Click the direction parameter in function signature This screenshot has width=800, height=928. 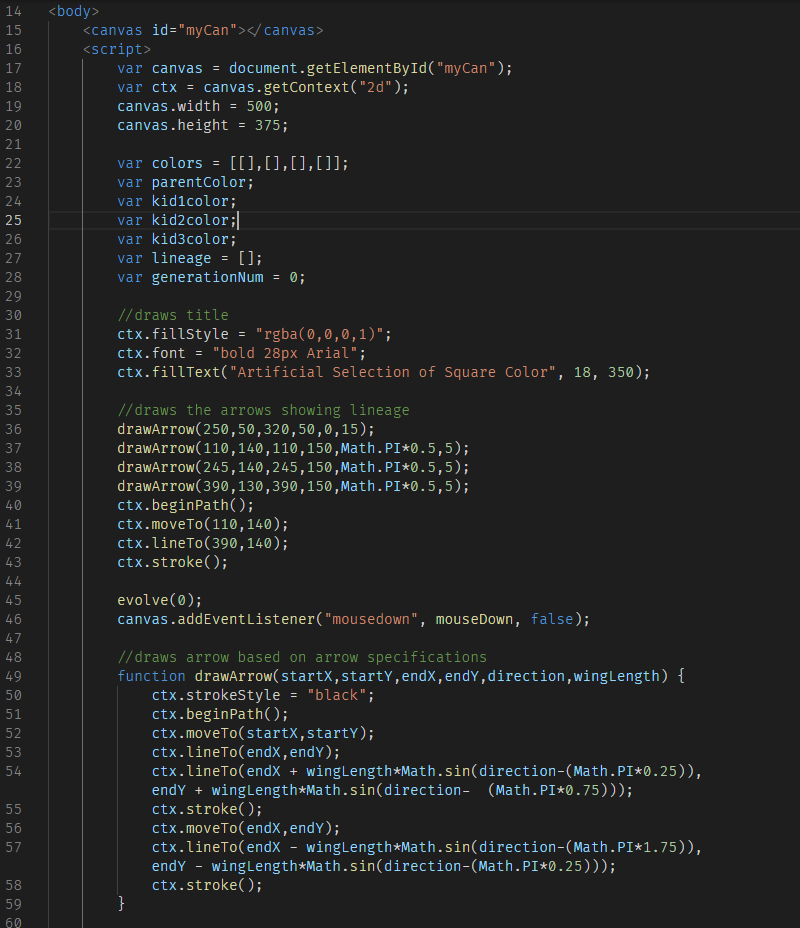coord(525,676)
